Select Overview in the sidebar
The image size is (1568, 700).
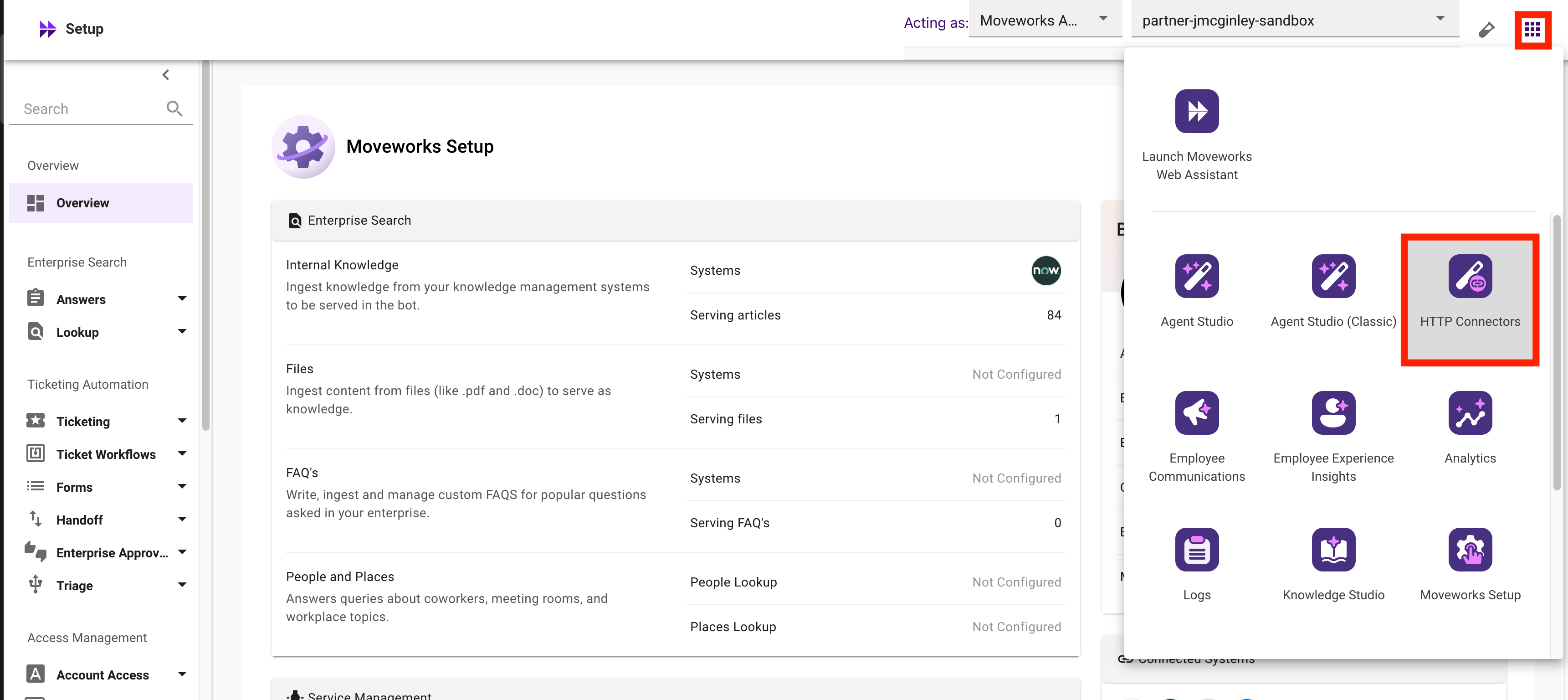[x=83, y=203]
